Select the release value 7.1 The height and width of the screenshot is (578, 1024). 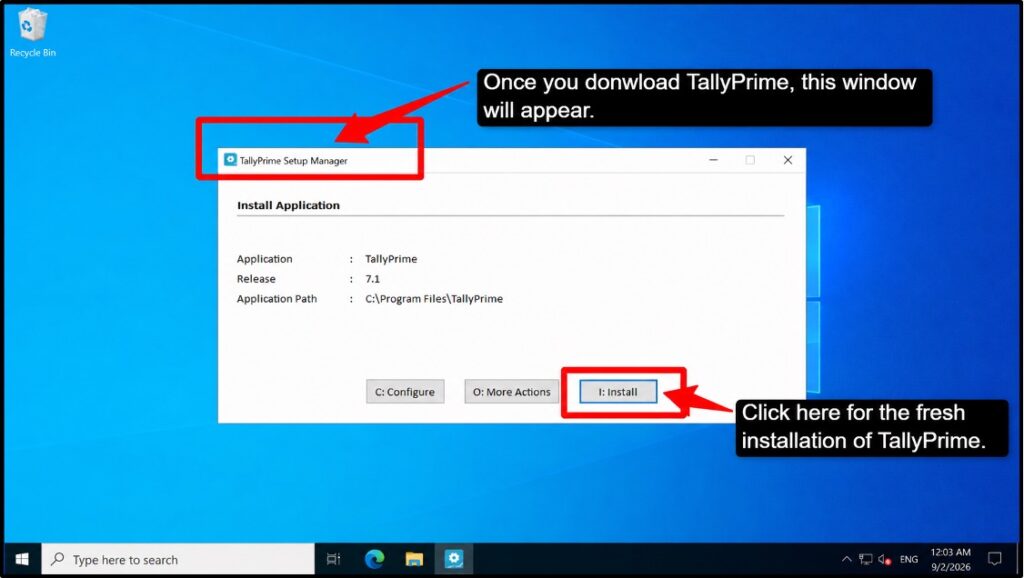pos(372,279)
